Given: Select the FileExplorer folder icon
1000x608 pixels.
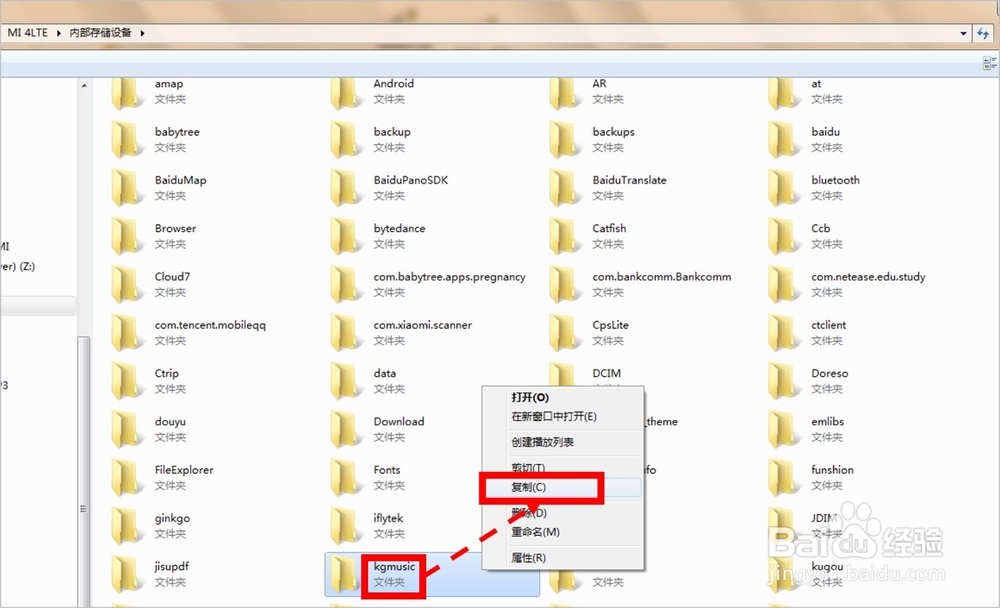Looking at the screenshot, I should 126,478.
